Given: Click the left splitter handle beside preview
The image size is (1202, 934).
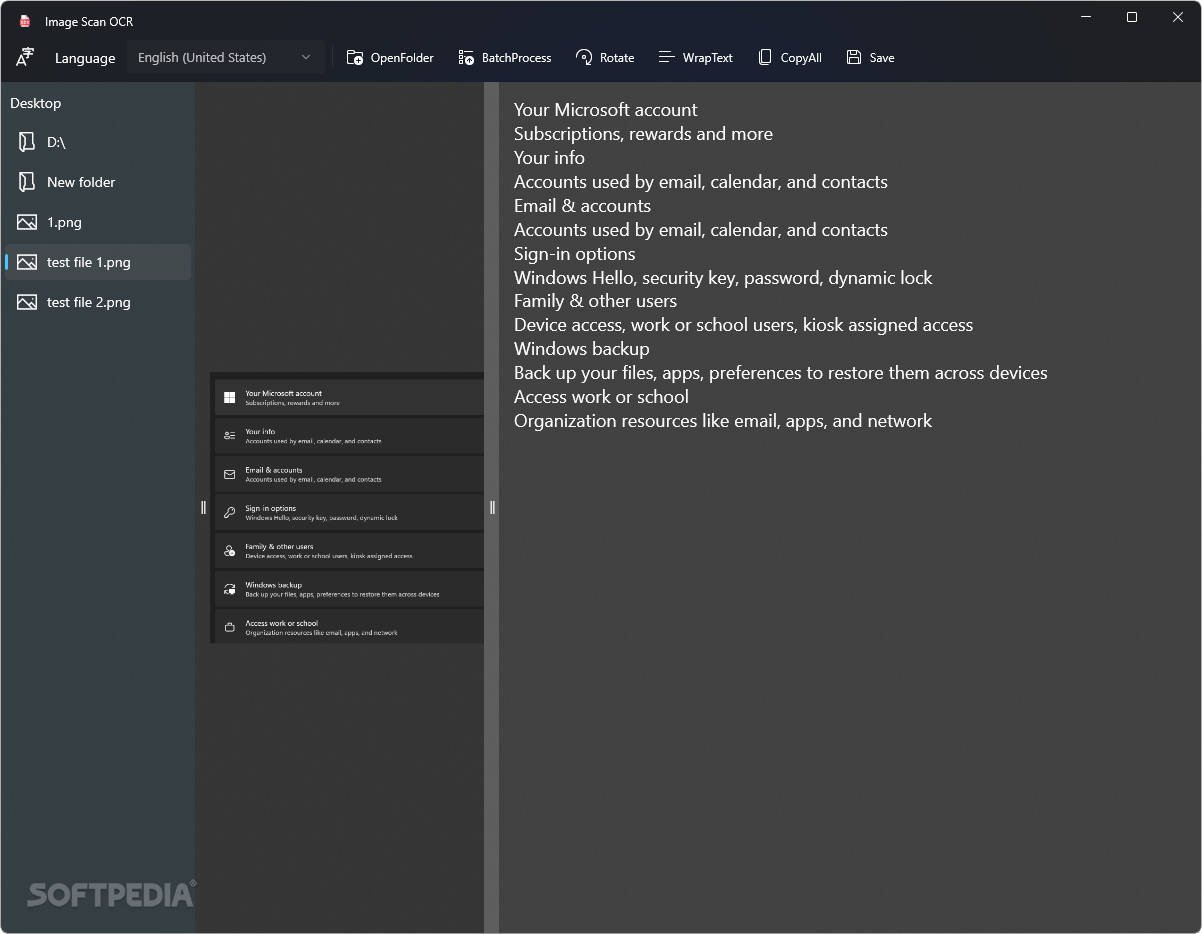Looking at the screenshot, I should click(x=203, y=507).
